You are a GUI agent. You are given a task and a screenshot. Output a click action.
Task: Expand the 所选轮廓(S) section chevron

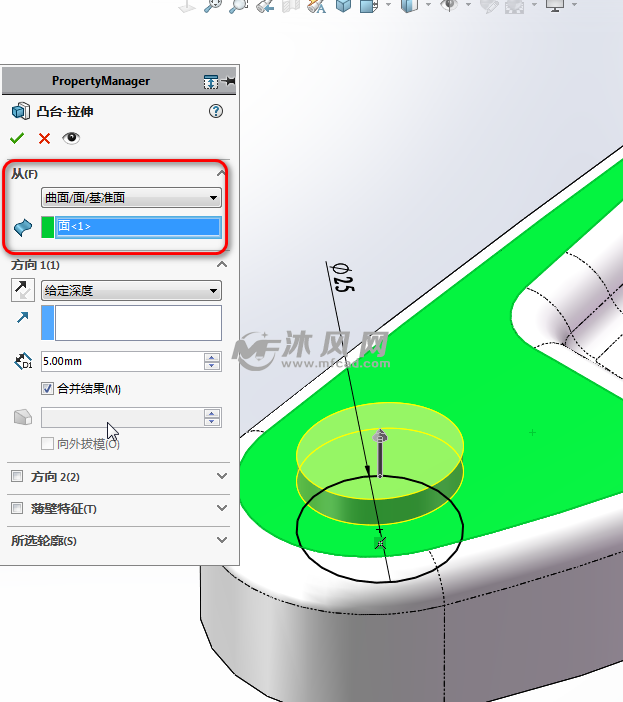(x=222, y=540)
